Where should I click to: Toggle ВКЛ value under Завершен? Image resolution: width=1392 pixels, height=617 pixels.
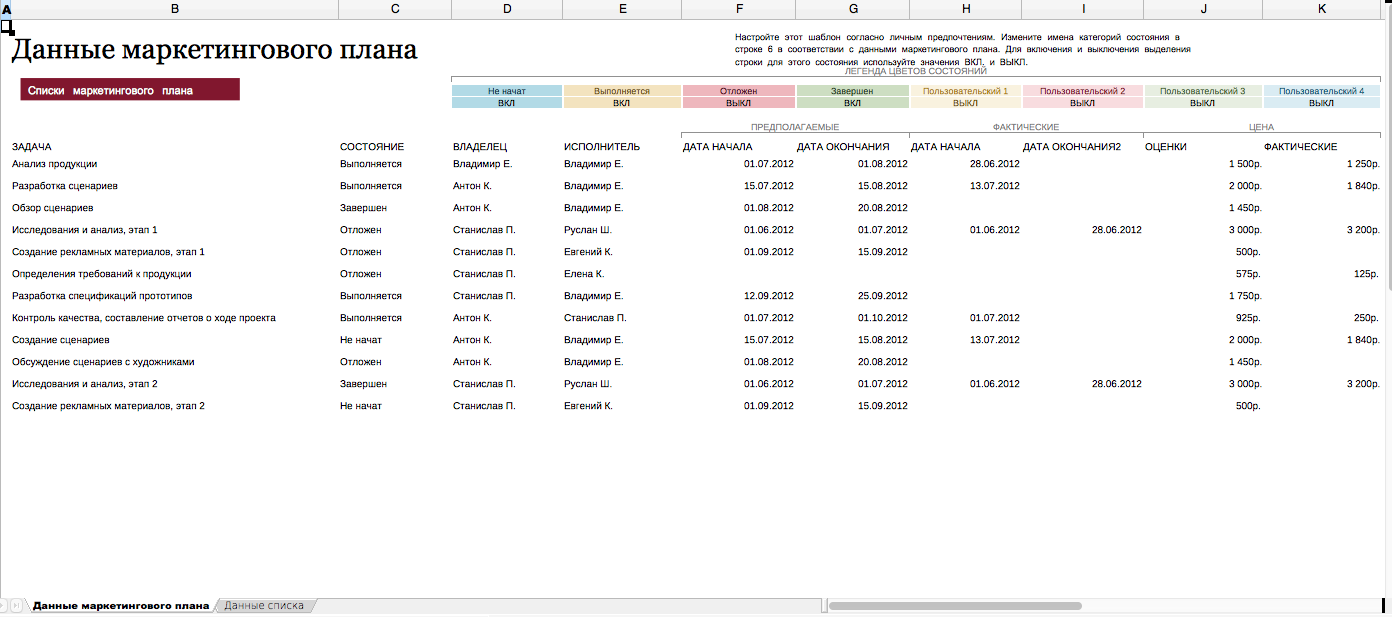852,103
